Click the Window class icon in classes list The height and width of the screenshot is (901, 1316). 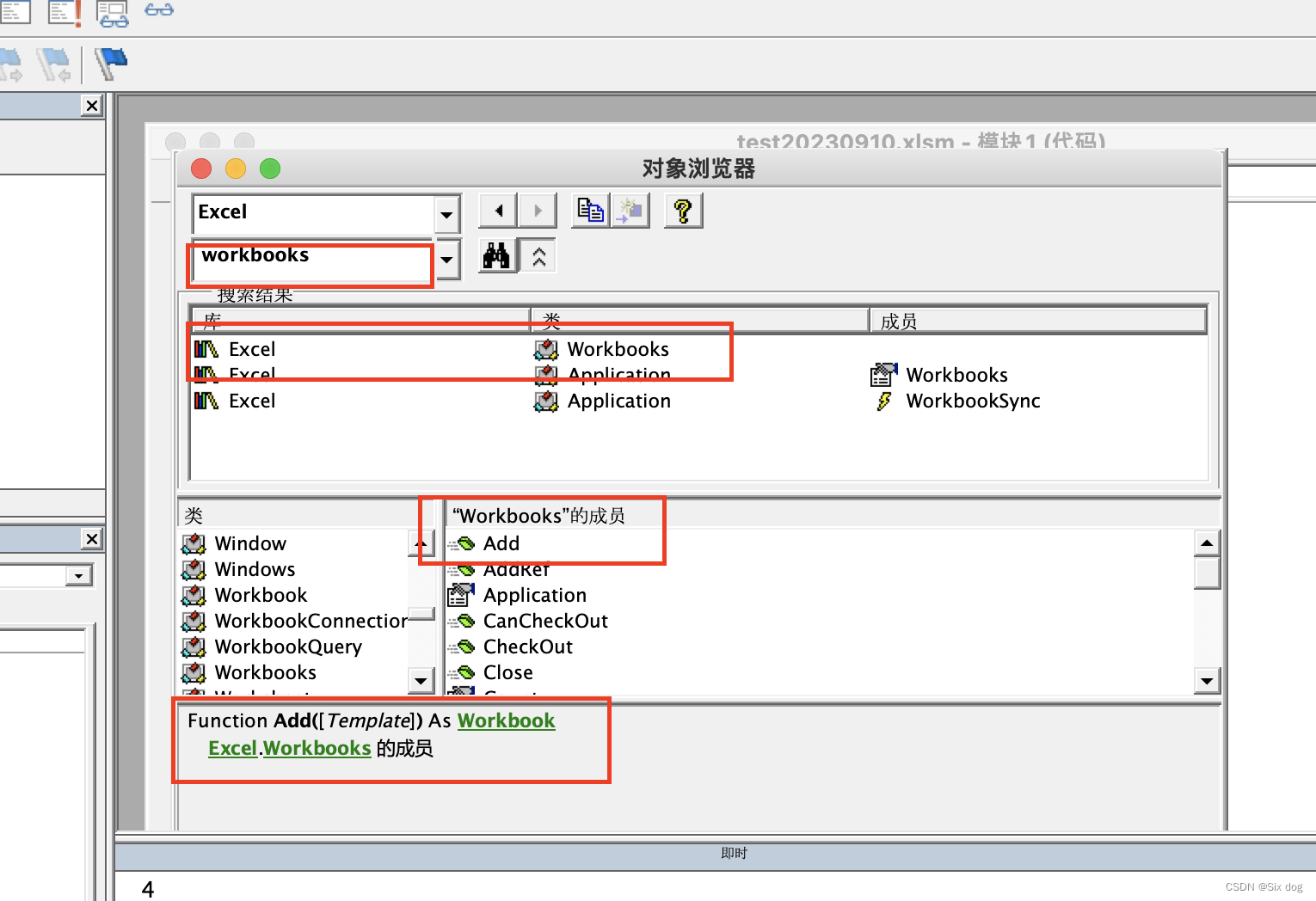point(194,543)
